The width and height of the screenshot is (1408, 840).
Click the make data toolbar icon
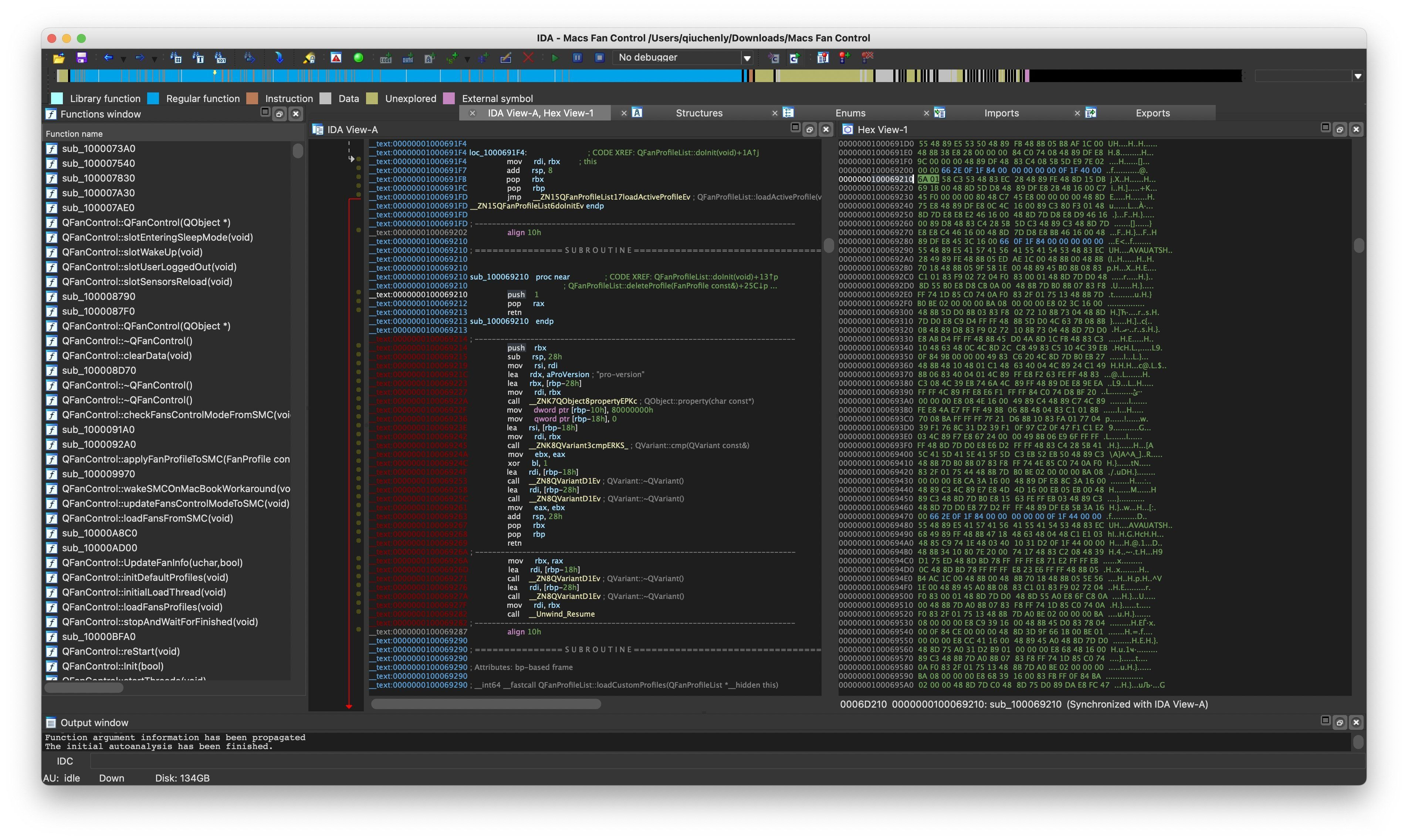[408, 58]
